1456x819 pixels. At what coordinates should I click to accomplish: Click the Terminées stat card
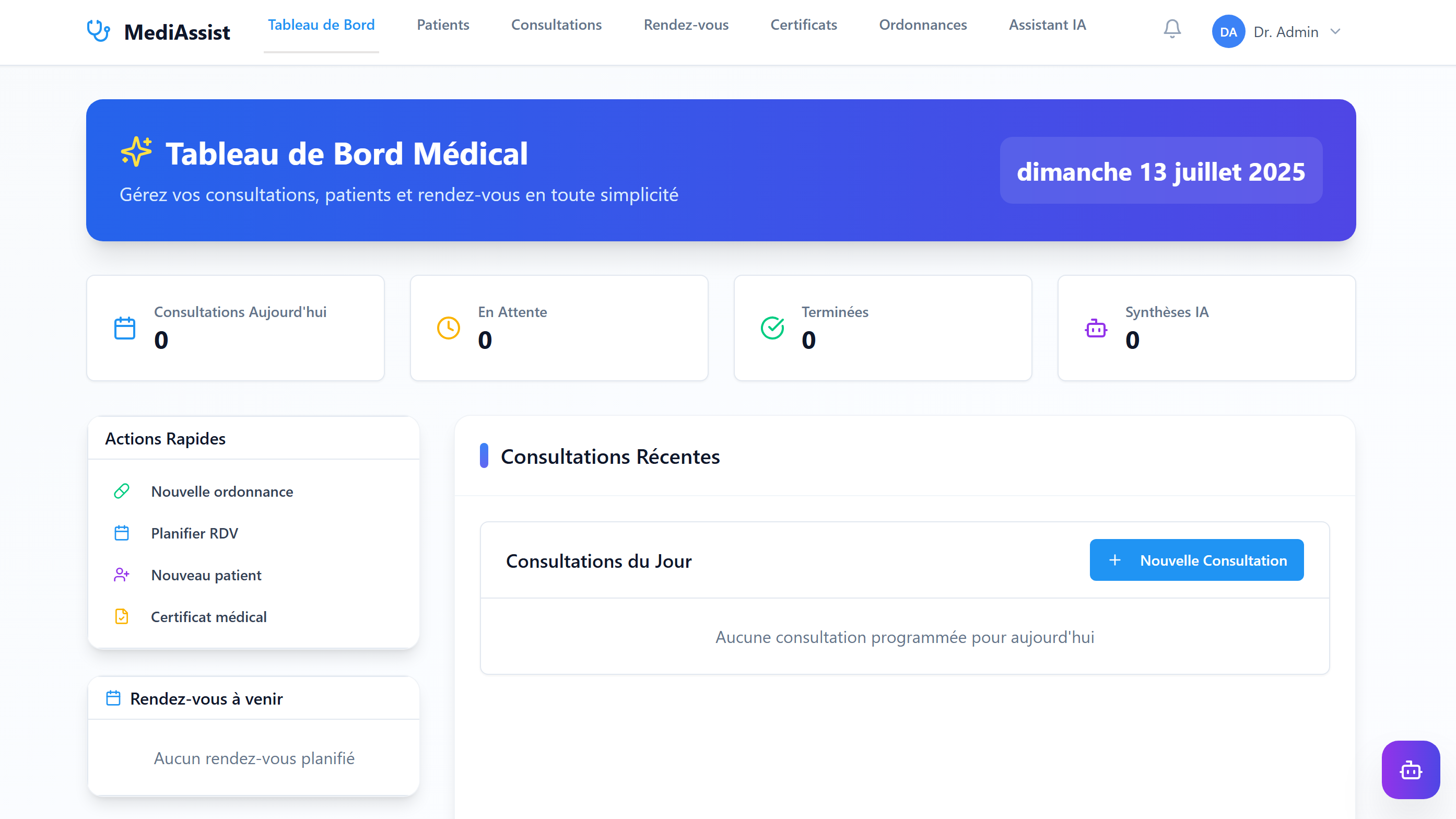pos(882,328)
